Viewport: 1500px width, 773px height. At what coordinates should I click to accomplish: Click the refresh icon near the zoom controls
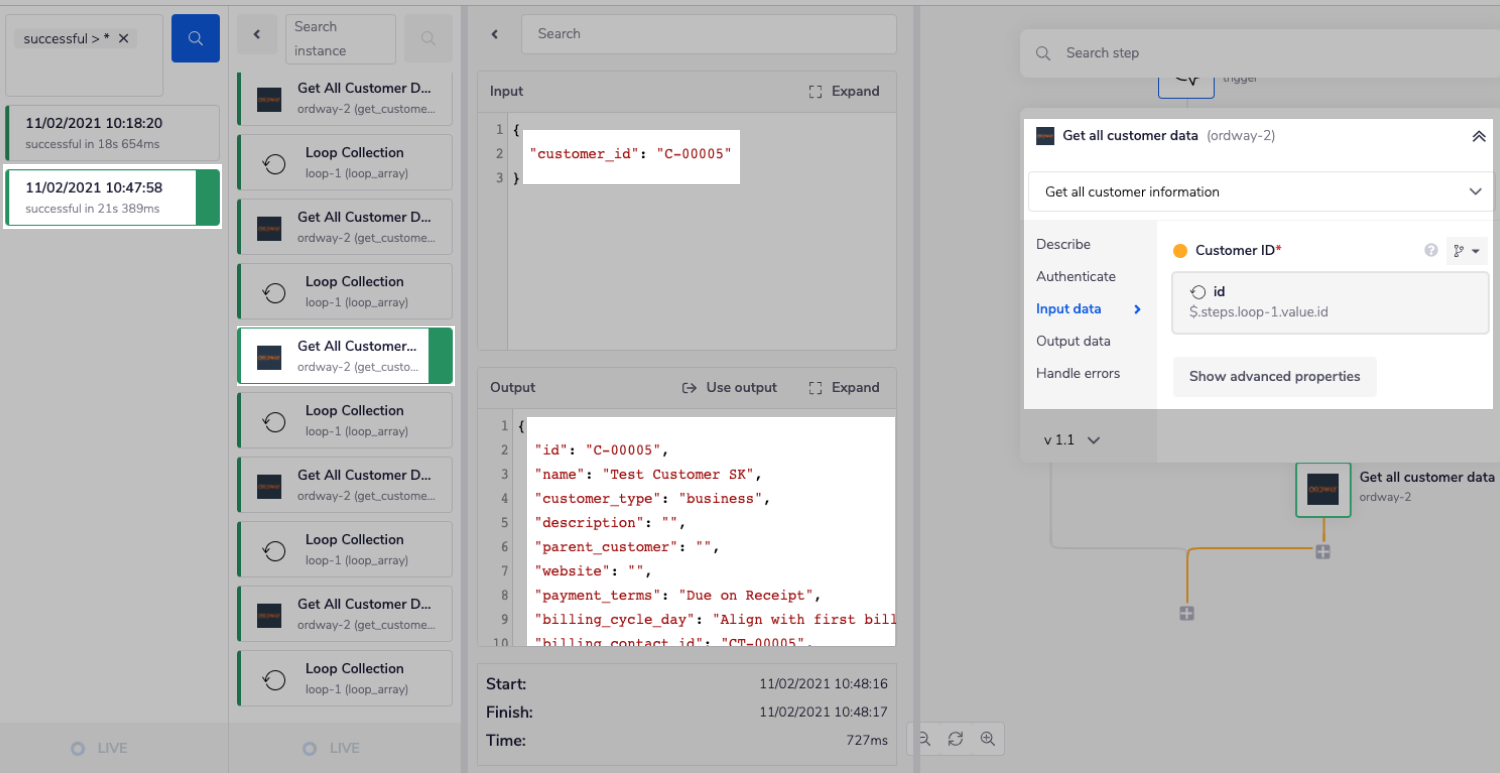pos(955,738)
